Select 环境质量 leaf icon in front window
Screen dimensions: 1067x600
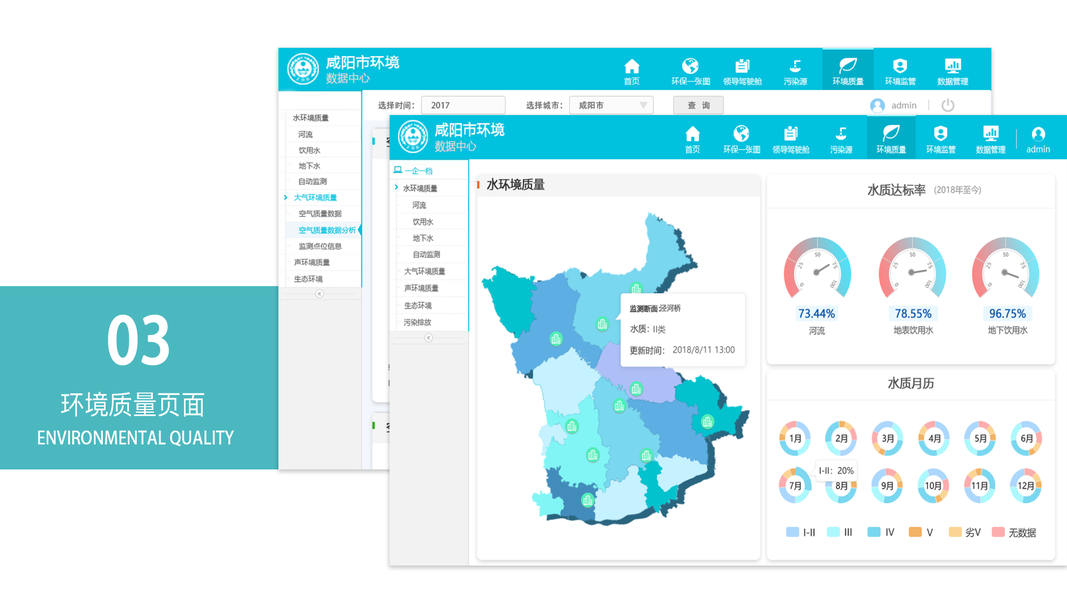pos(891,133)
